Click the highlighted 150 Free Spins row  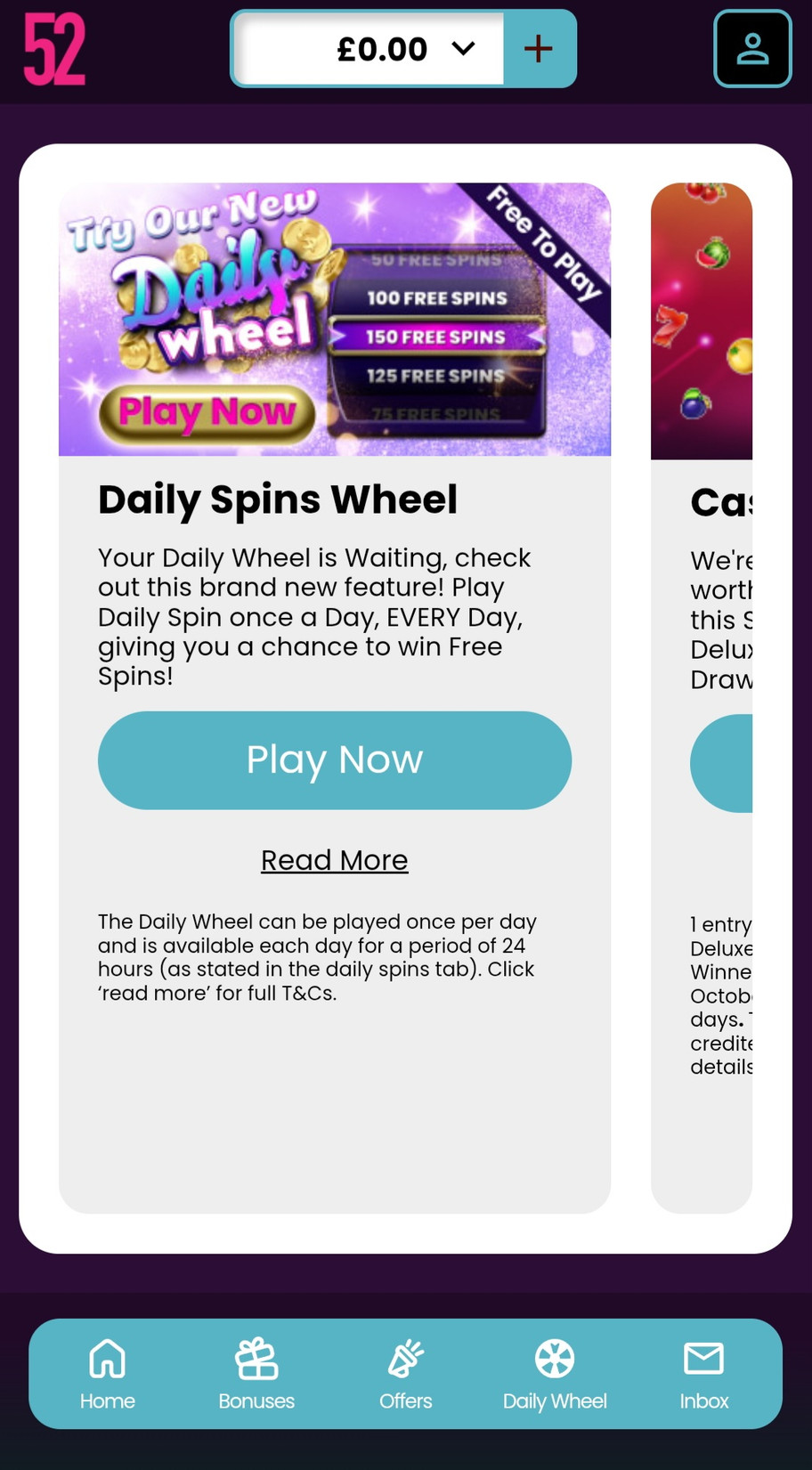point(436,337)
